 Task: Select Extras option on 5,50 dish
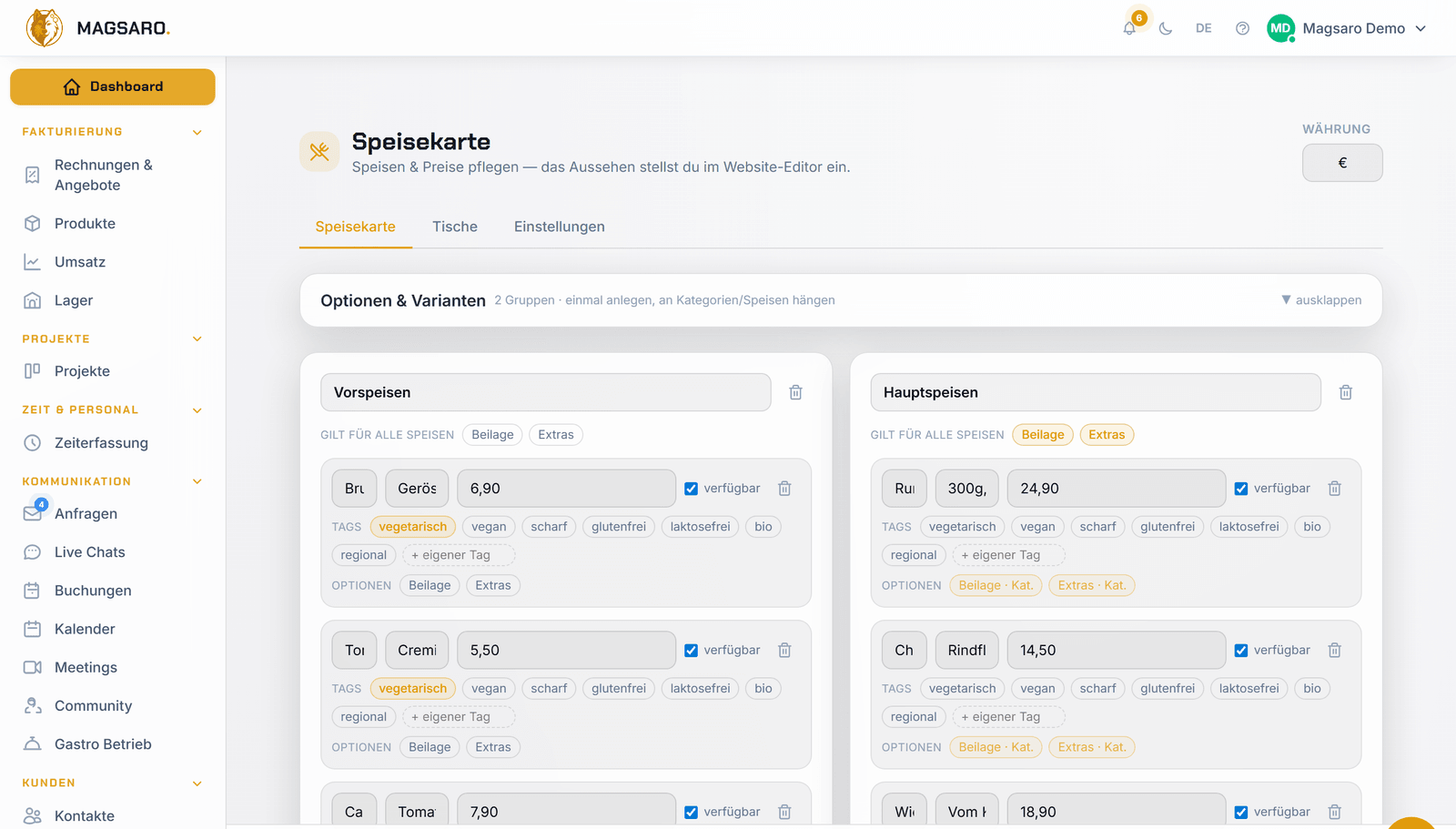click(493, 747)
